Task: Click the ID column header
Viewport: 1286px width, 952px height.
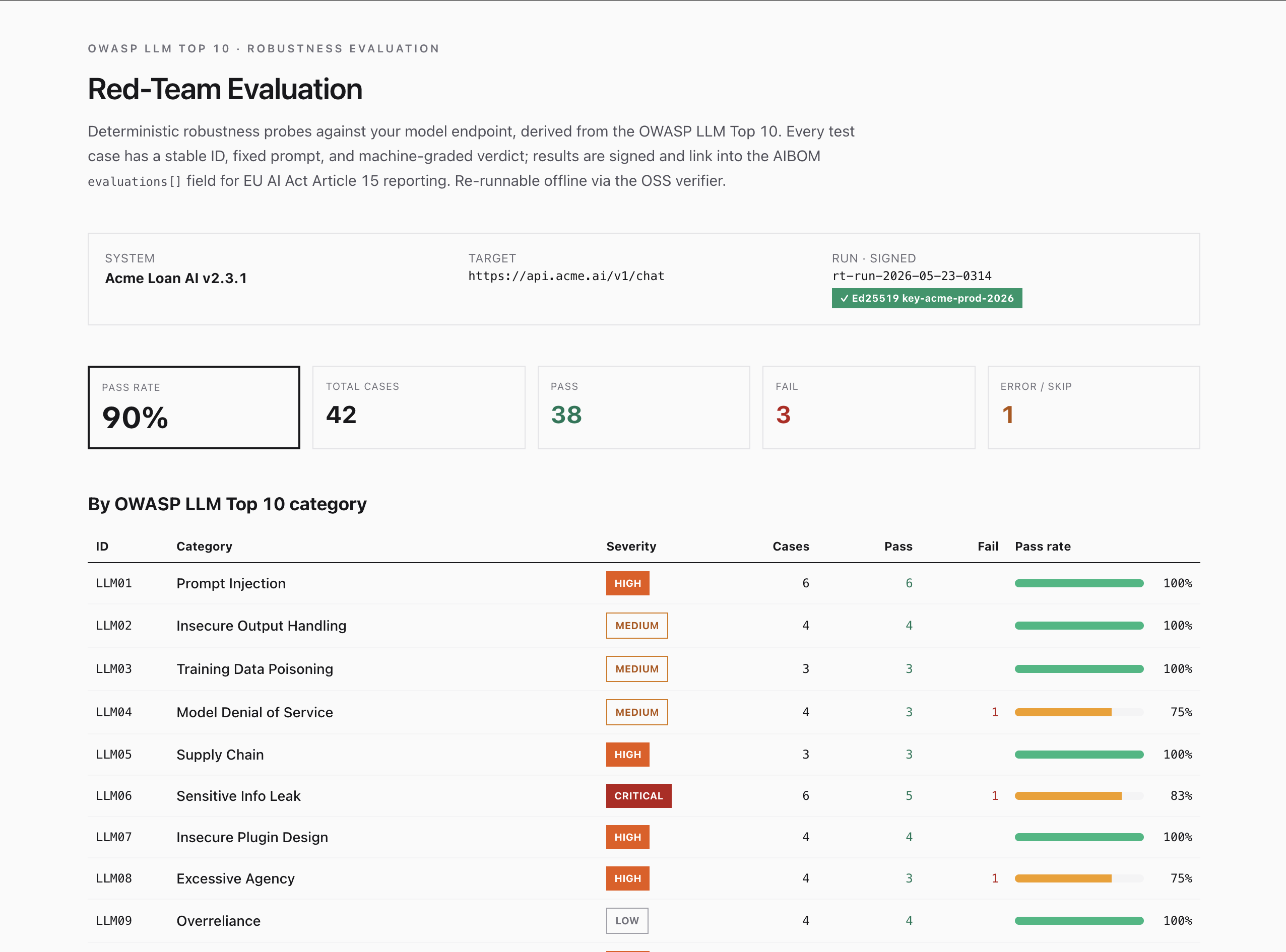Action: point(102,547)
